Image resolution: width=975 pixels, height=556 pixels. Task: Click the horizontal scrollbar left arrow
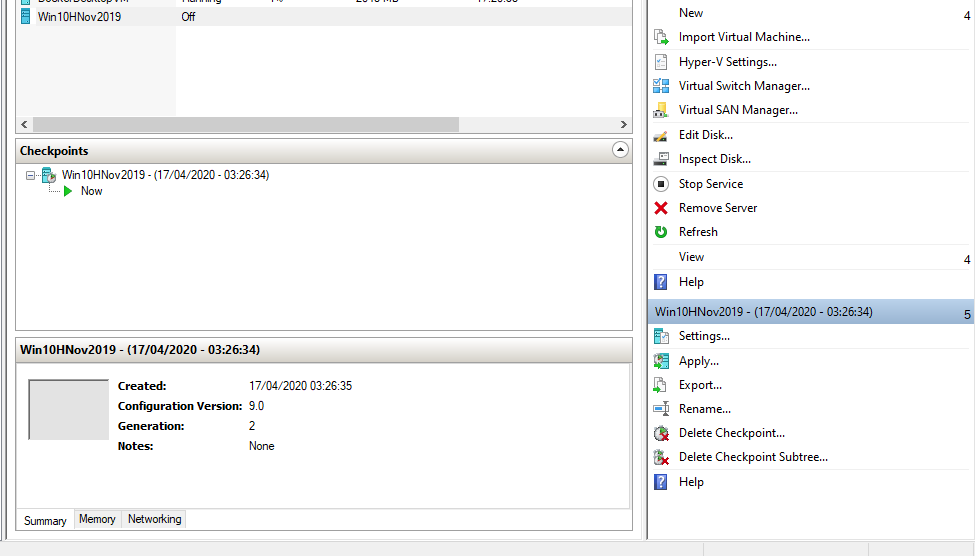pyautogui.click(x=24, y=124)
